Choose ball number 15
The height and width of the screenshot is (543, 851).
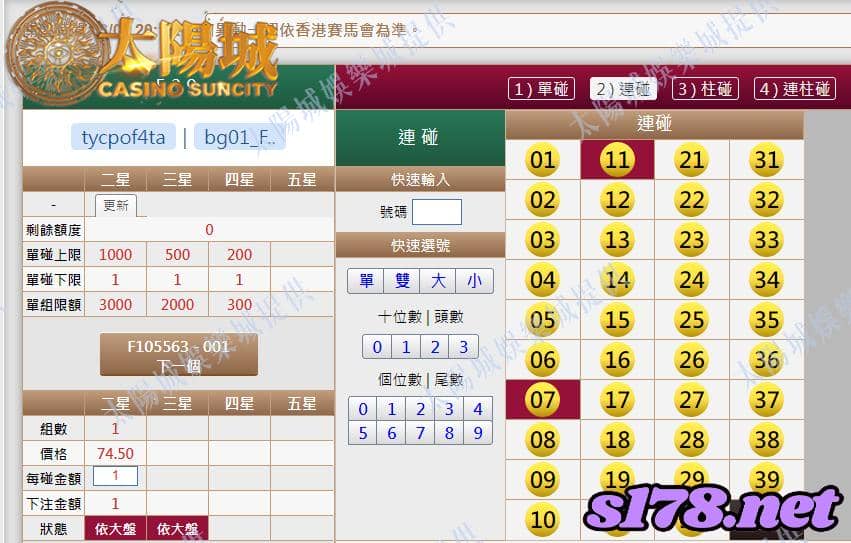click(x=617, y=320)
